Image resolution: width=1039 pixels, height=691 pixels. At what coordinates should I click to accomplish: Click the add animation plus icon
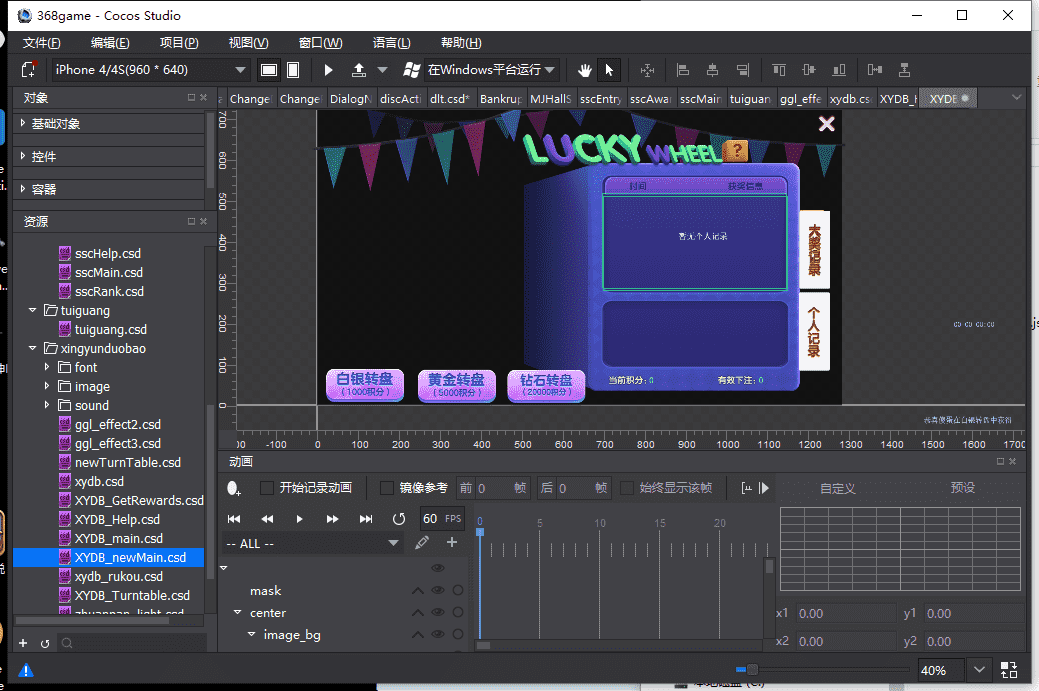(452, 543)
